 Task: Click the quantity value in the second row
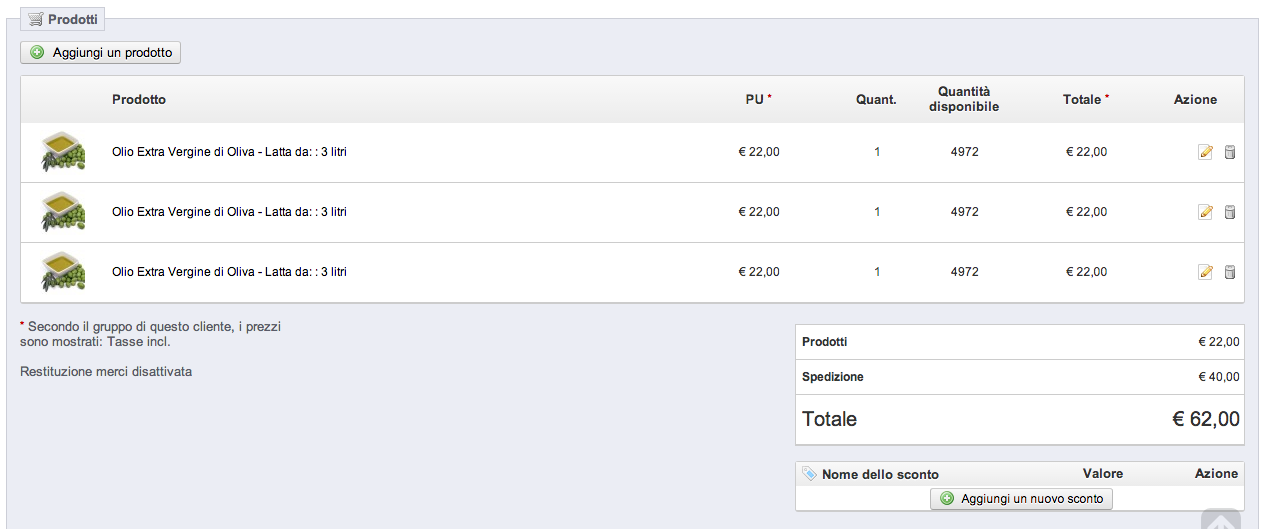(x=877, y=212)
